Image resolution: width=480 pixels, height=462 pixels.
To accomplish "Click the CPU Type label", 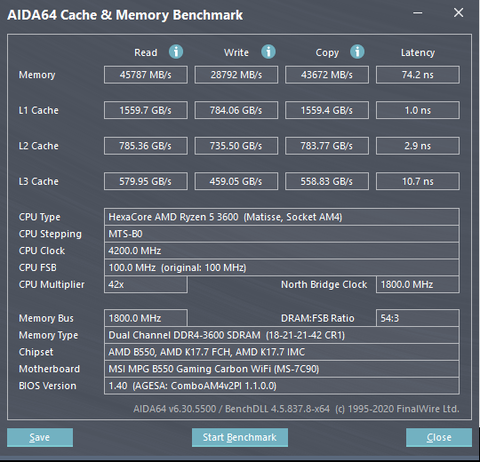I will [40, 217].
